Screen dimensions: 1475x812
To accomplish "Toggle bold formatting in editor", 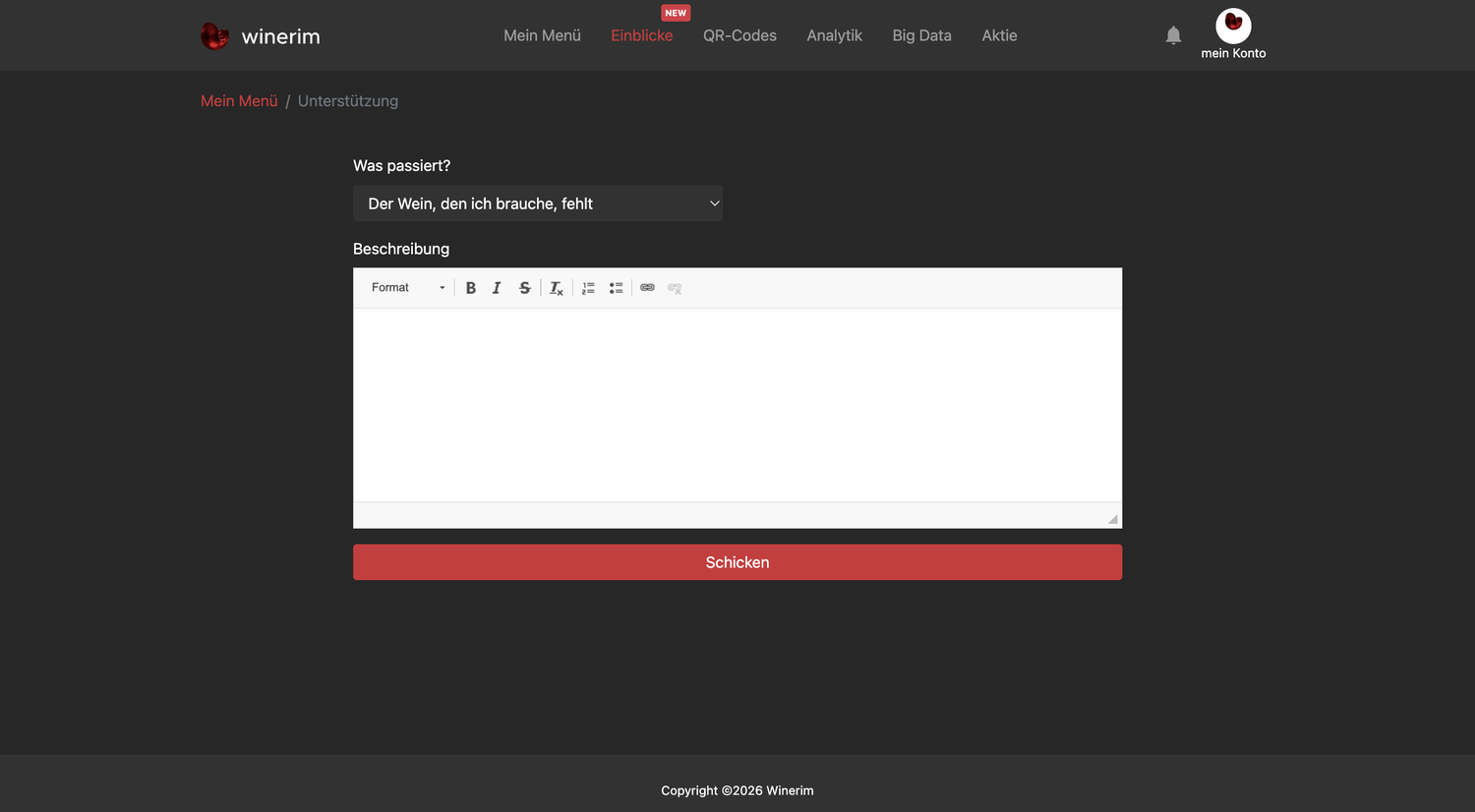I will [471, 288].
